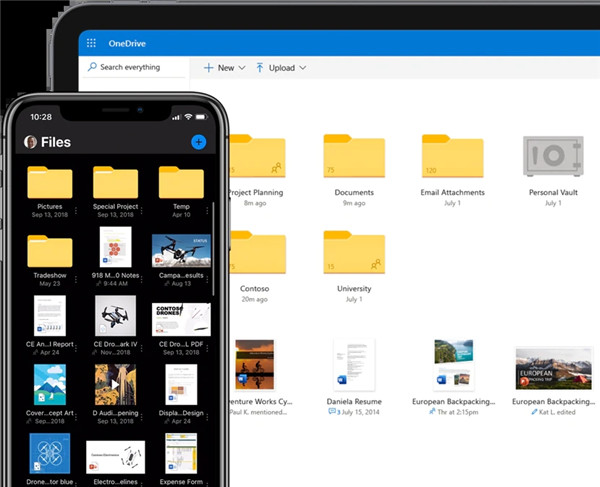Open the Temp folder on phone

[180, 183]
